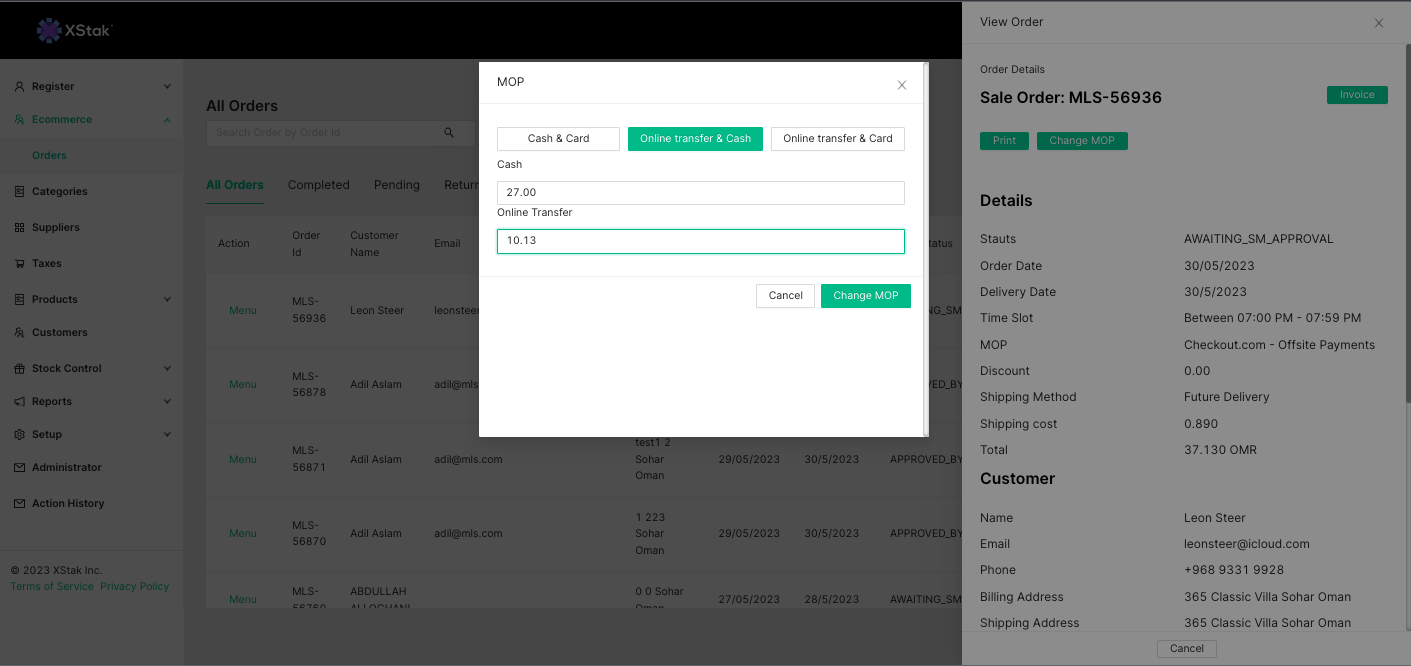Viewport: 1411px width, 666px height.
Task: Select Online transfer & Cash option
Action: pyautogui.click(x=695, y=139)
